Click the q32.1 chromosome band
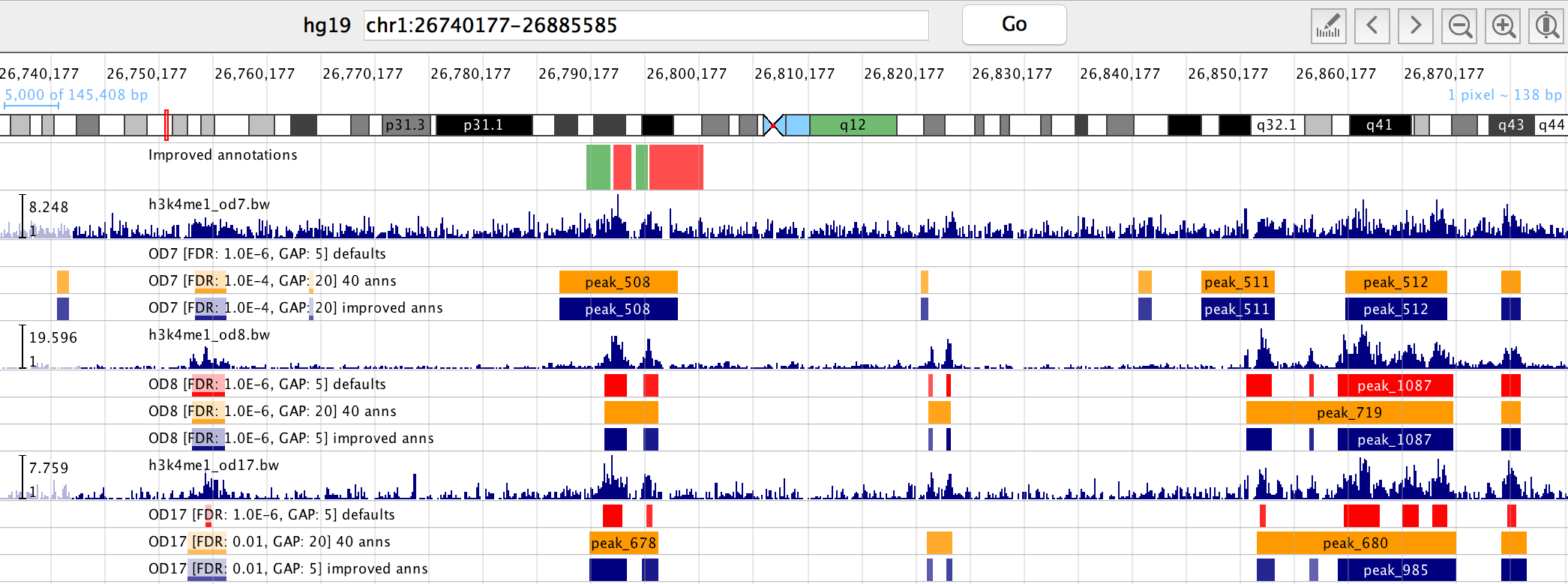The image size is (1568, 584). 1276,125
